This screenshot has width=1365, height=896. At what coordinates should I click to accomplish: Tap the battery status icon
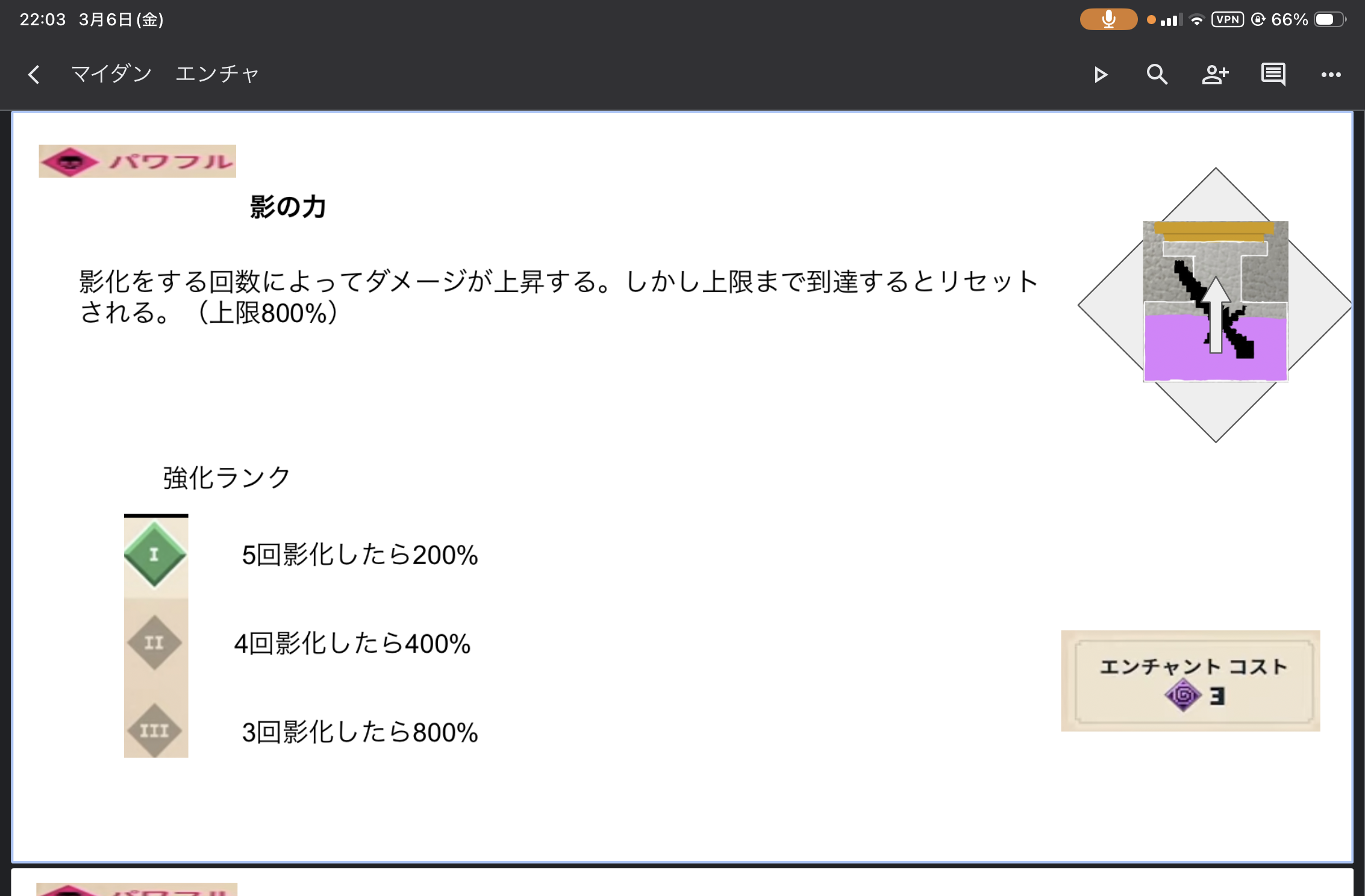click(1329, 19)
